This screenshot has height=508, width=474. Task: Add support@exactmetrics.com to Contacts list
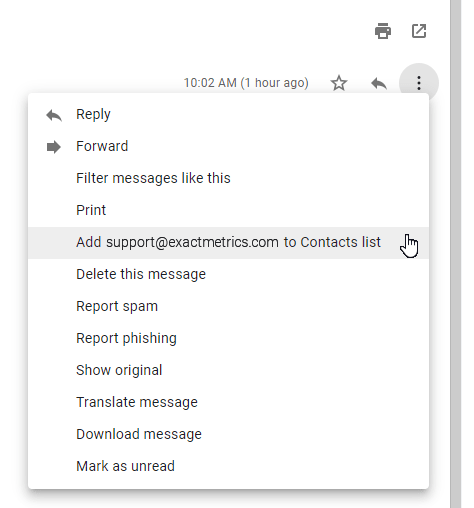[228, 242]
